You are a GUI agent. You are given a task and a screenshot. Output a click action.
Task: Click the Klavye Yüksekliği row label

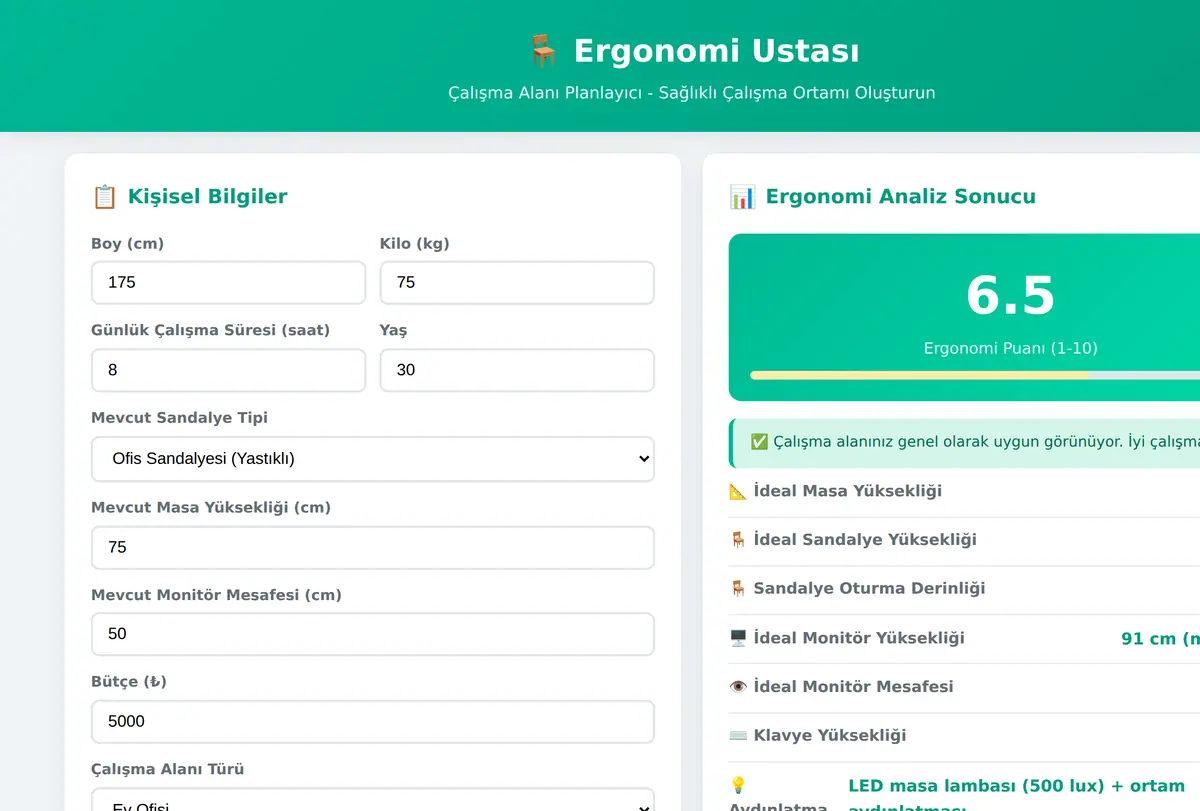click(x=829, y=736)
